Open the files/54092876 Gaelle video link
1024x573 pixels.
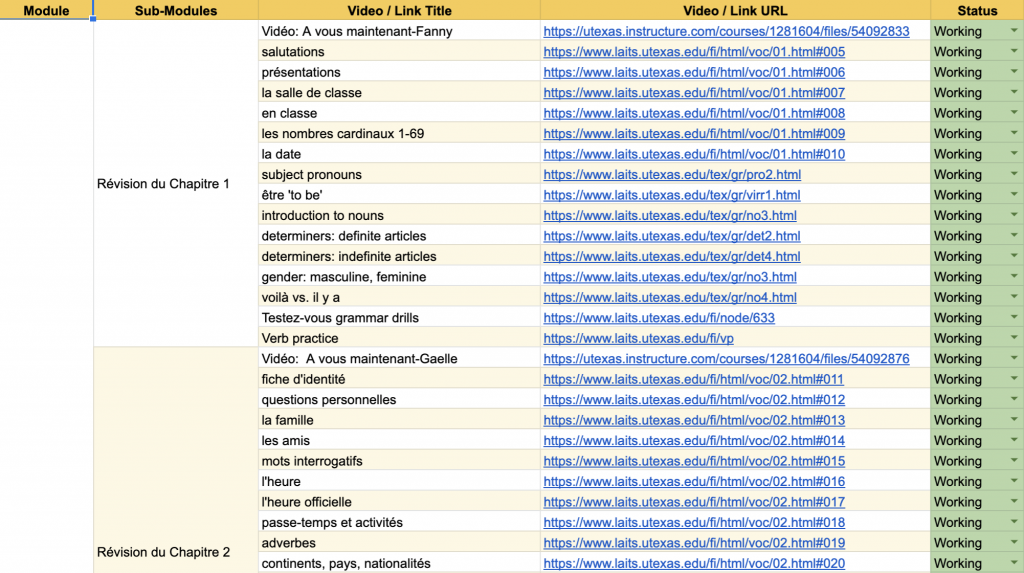[x=726, y=359]
